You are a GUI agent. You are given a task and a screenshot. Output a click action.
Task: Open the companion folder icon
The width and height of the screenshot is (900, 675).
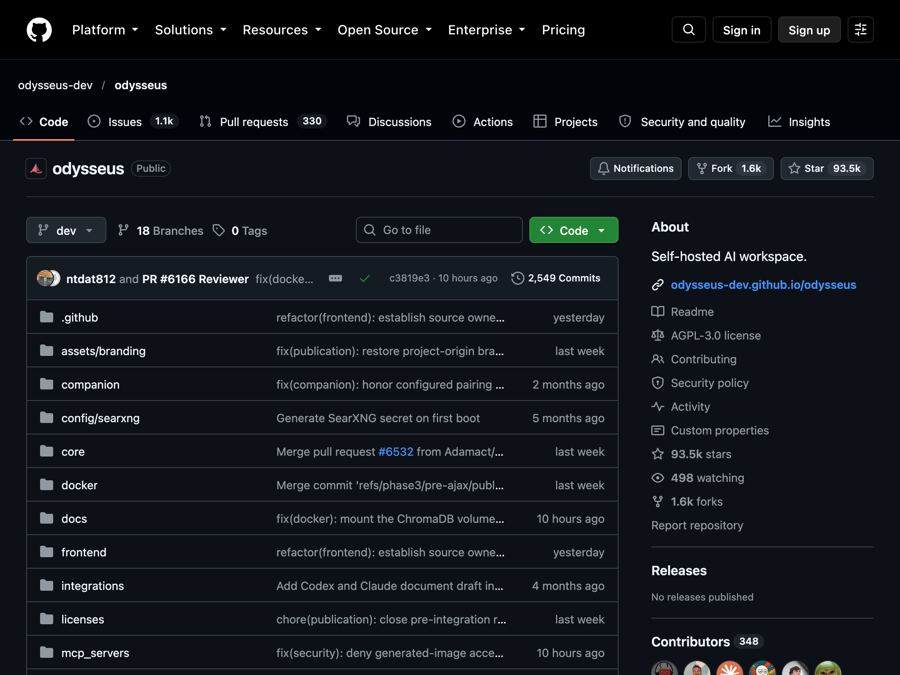click(46, 384)
